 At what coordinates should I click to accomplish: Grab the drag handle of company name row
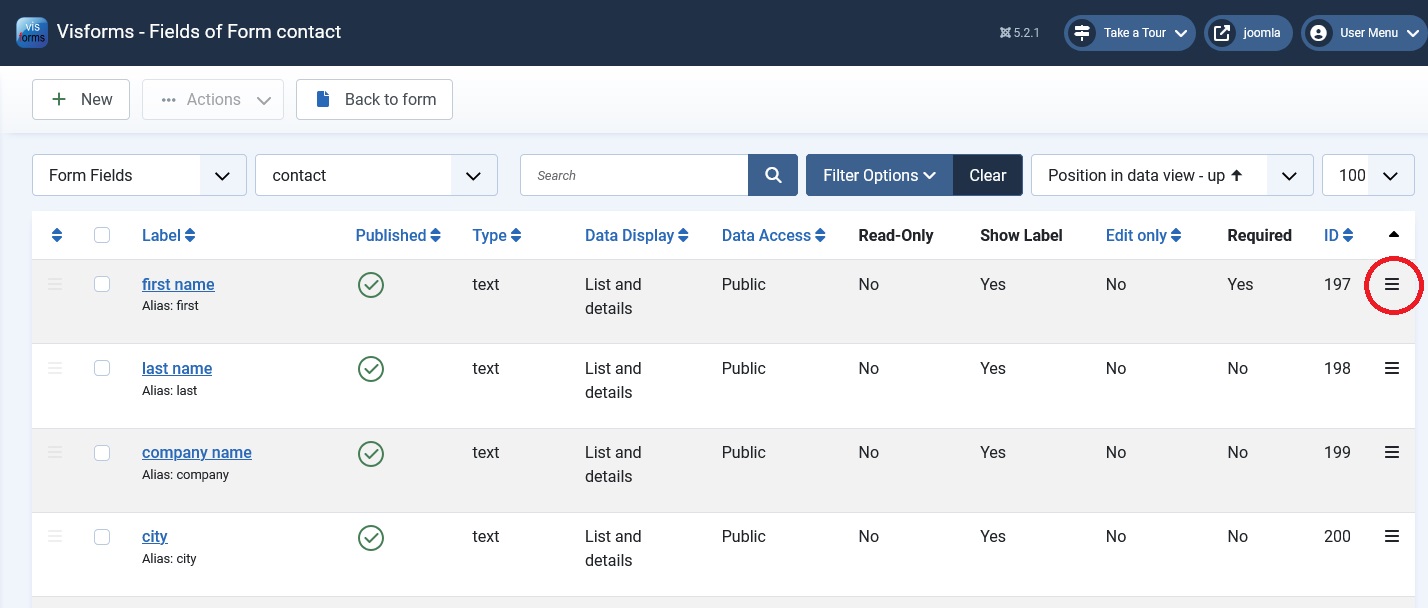(55, 452)
